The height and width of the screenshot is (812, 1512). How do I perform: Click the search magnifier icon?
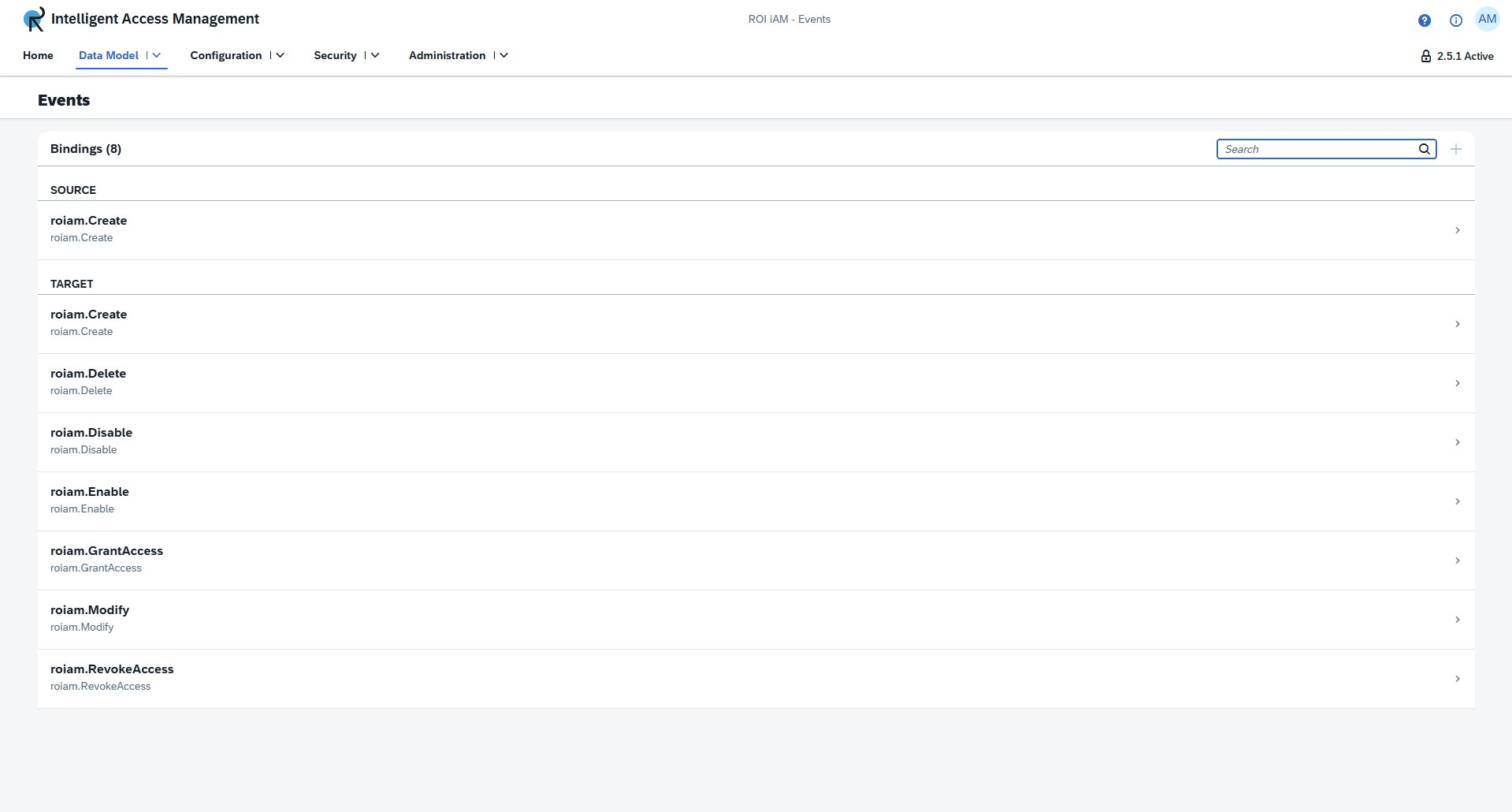[x=1424, y=149]
